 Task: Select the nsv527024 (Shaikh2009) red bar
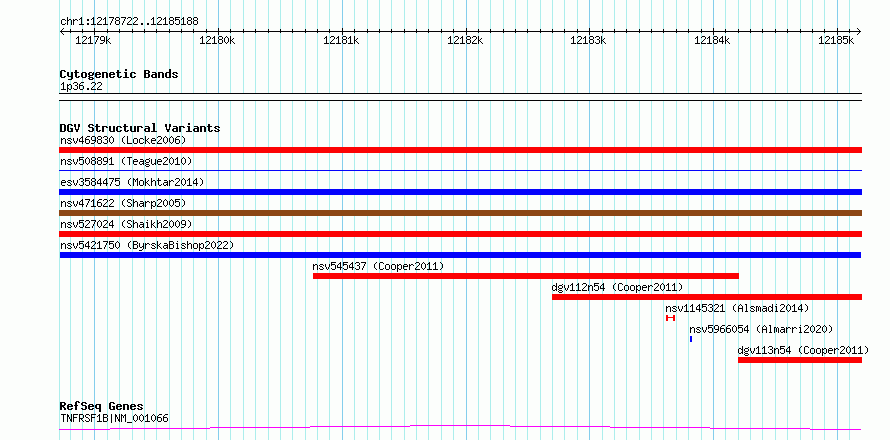point(460,234)
